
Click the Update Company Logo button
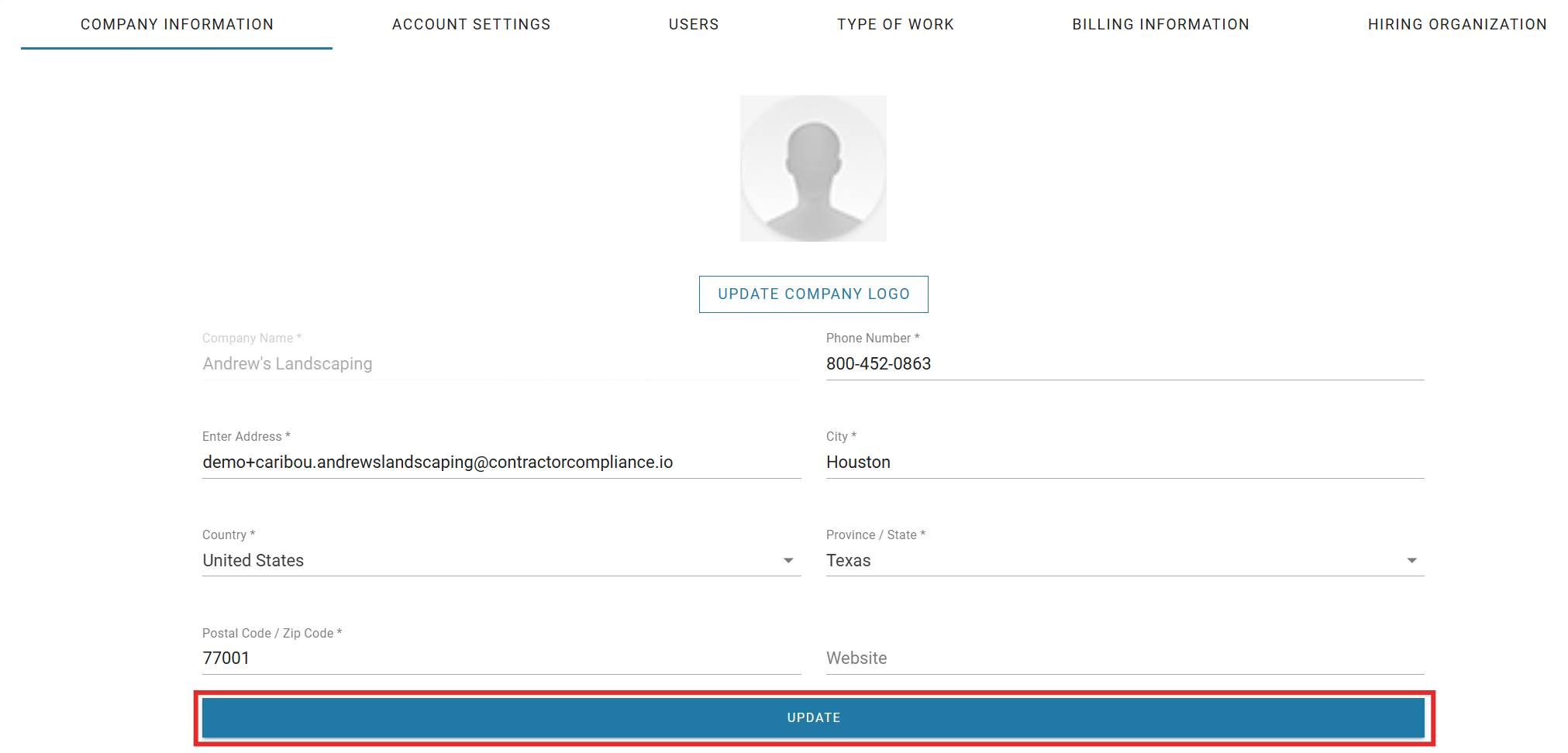click(813, 294)
